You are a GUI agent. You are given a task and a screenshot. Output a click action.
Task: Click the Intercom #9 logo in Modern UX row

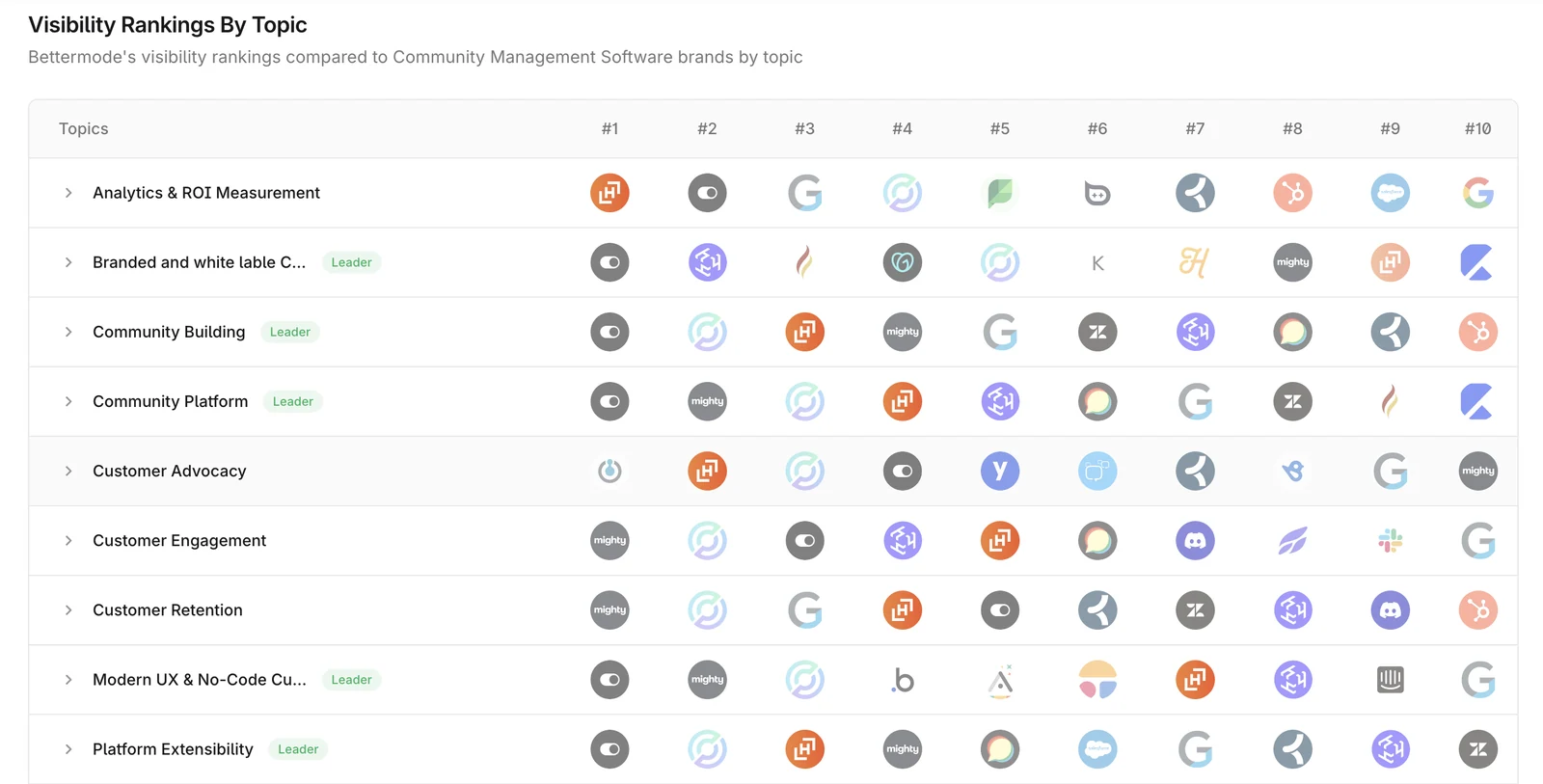1390,680
